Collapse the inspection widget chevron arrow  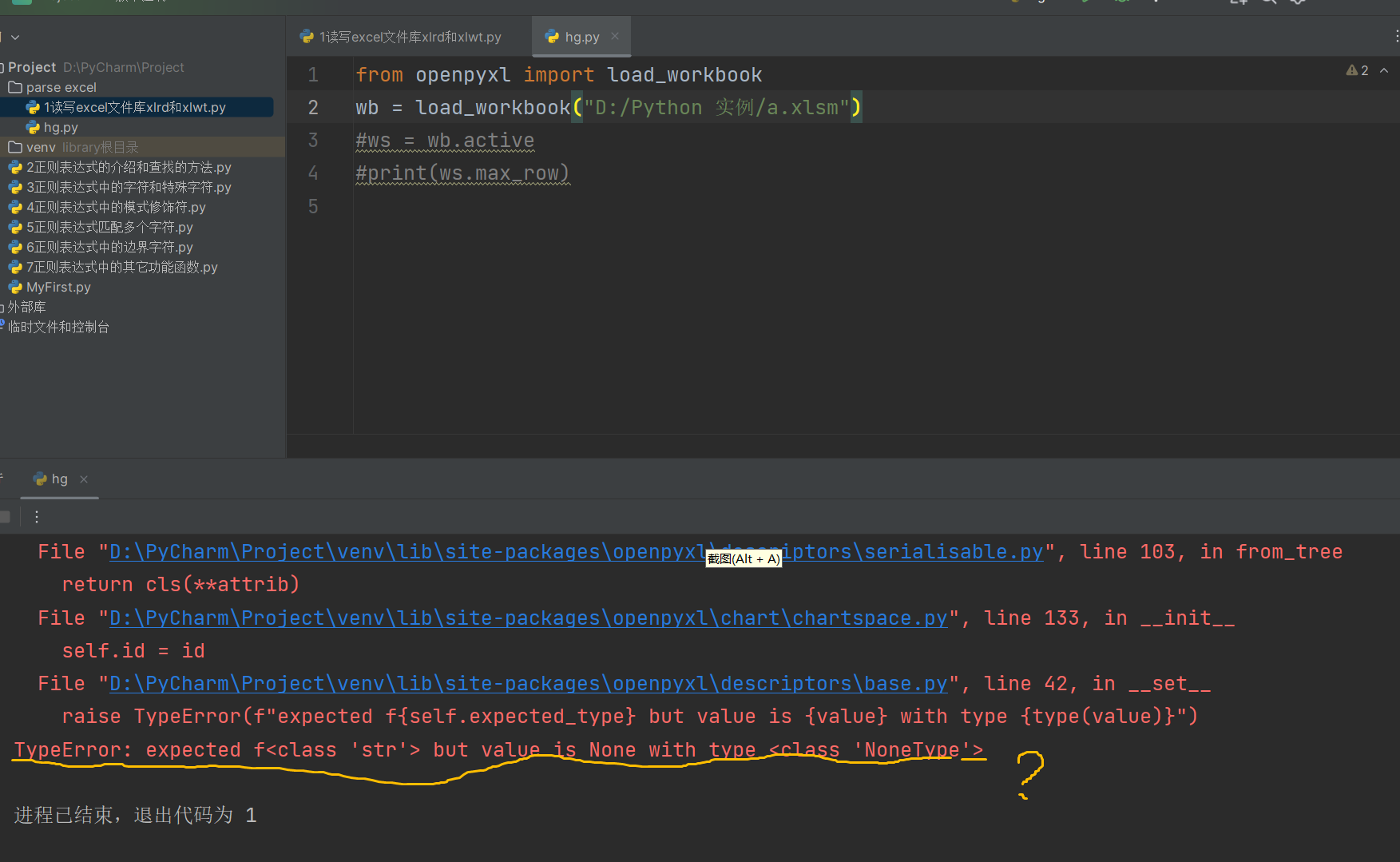[x=1384, y=70]
